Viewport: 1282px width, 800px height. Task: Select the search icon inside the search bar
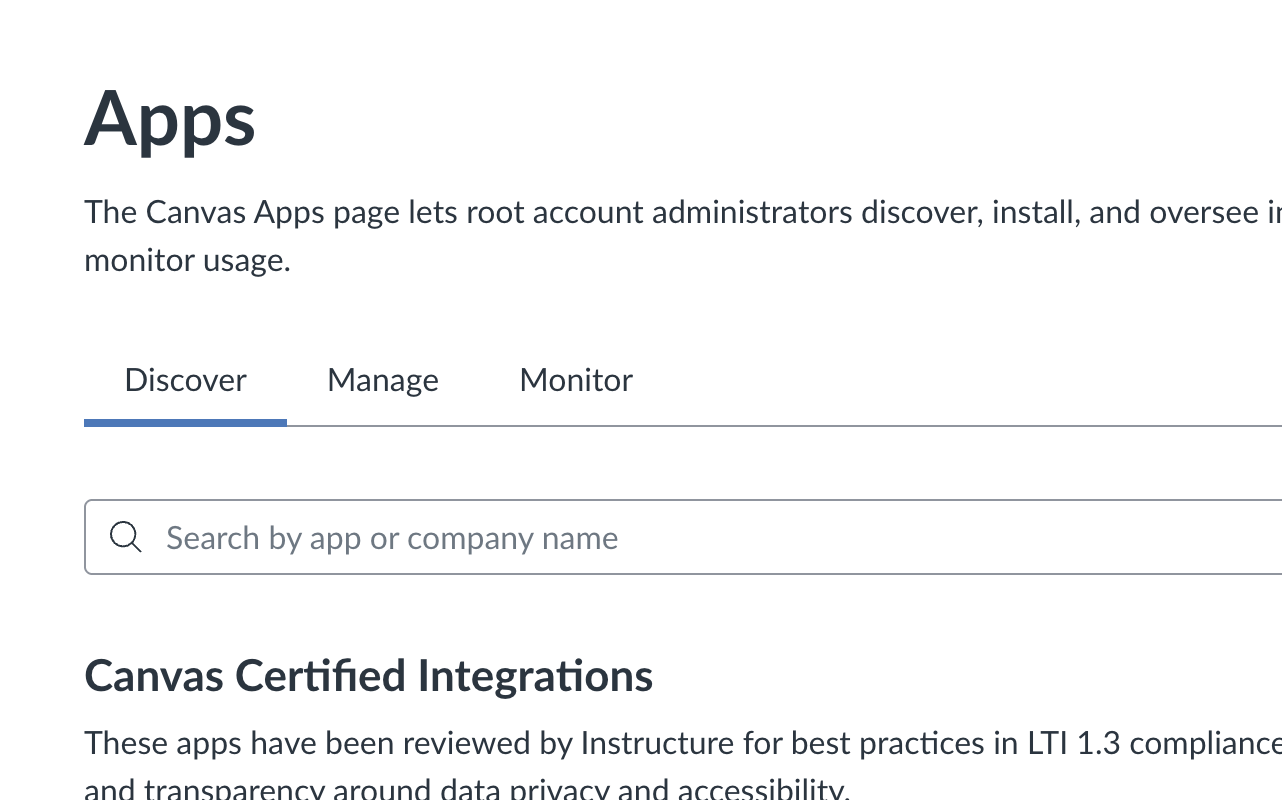pos(125,537)
